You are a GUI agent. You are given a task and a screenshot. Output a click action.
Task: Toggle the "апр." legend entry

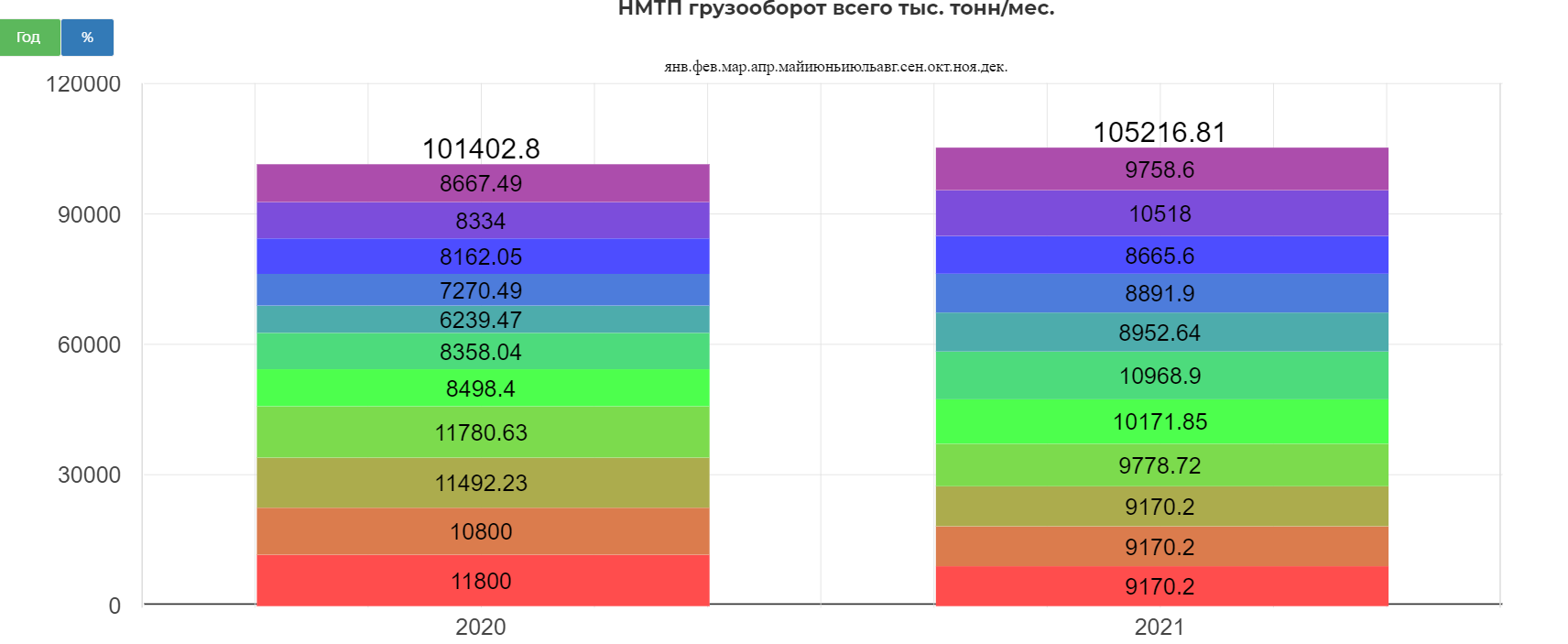tap(764, 67)
